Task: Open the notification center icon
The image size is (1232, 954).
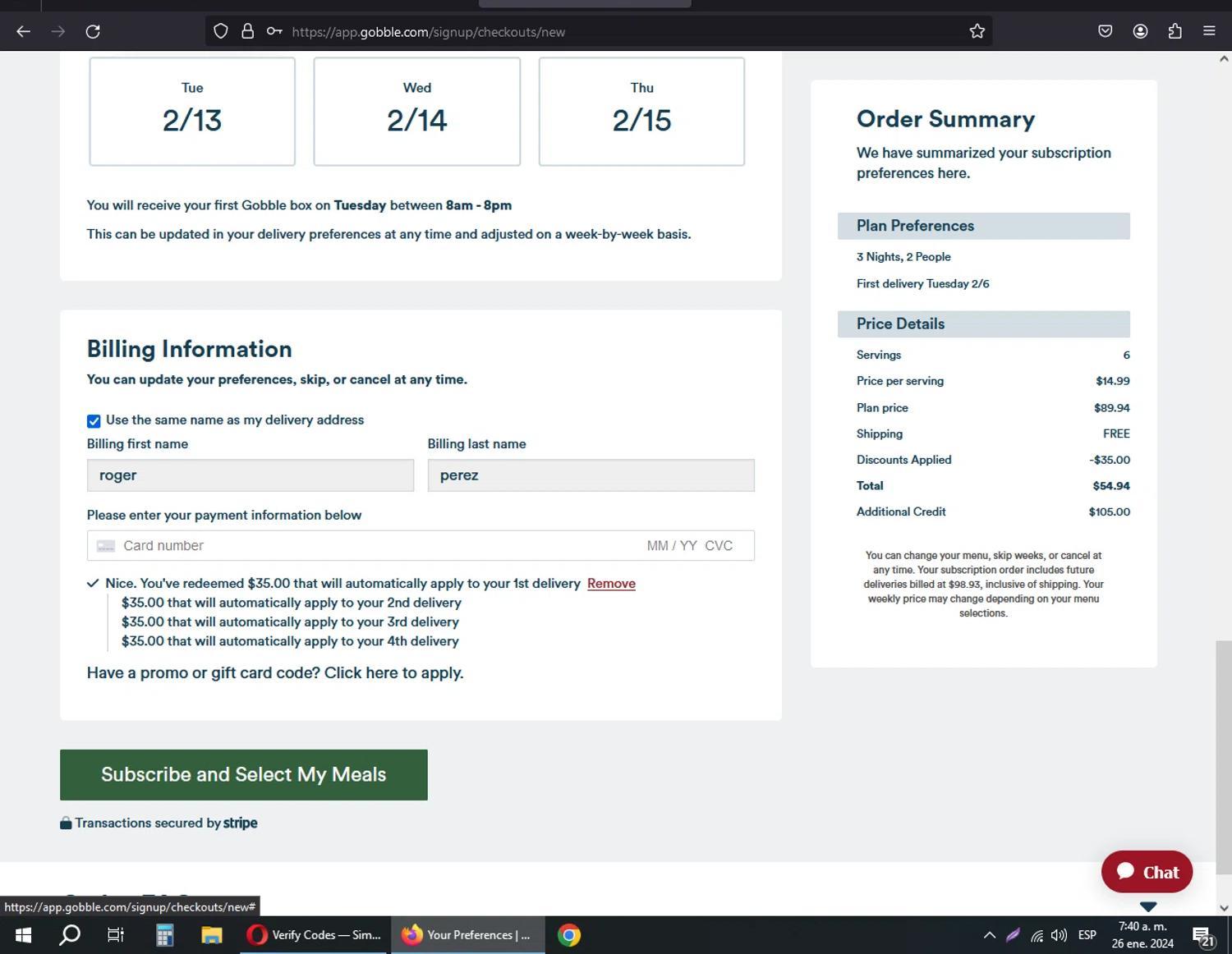Action: click(1204, 935)
